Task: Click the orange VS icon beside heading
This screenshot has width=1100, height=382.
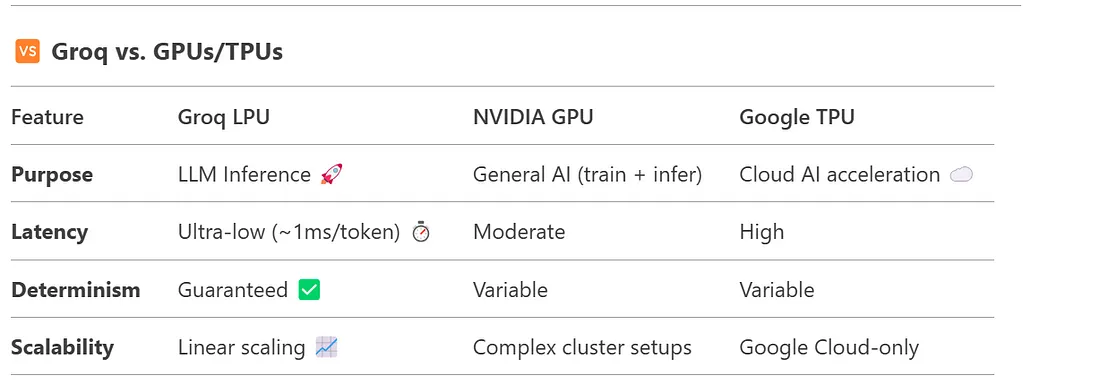Action: (27, 51)
